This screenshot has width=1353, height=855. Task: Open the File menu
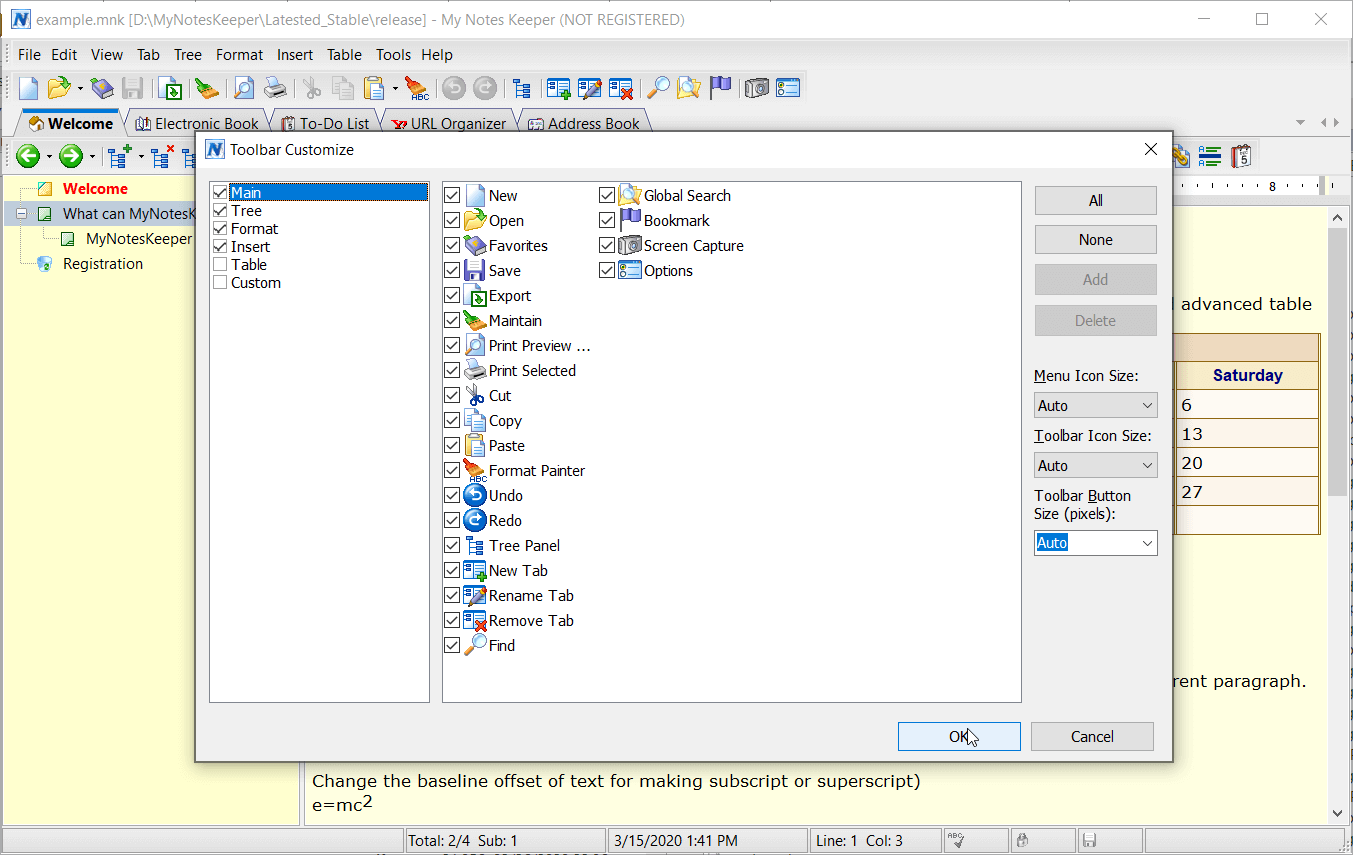pyautogui.click(x=29, y=55)
